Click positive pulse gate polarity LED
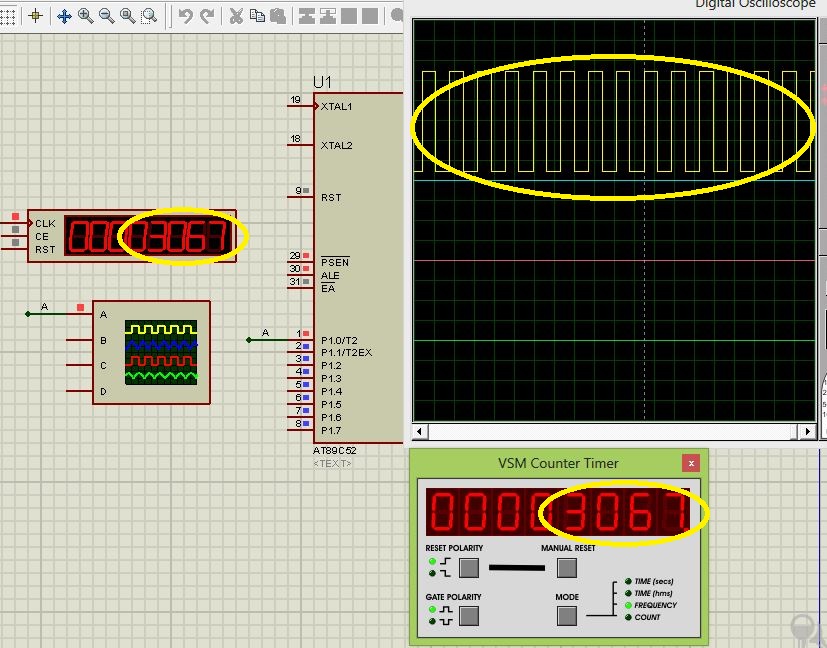 point(432,610)
